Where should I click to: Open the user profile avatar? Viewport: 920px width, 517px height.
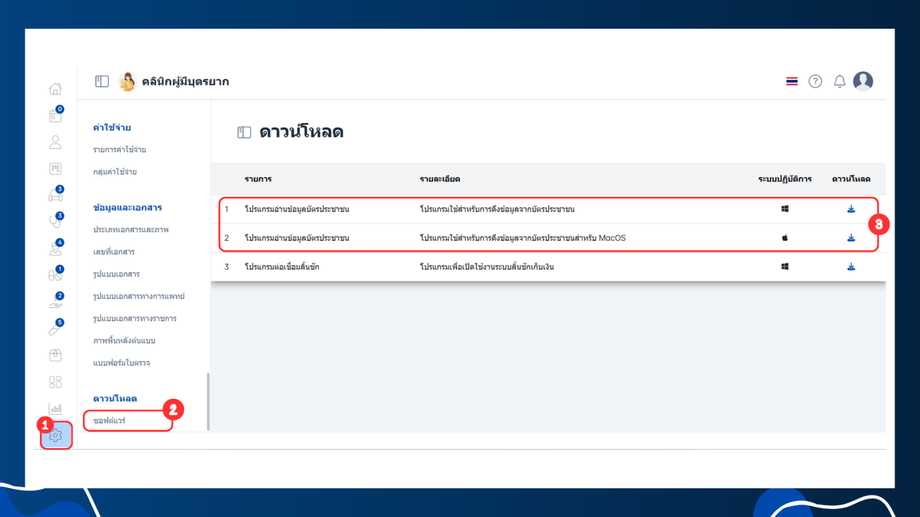863,81
